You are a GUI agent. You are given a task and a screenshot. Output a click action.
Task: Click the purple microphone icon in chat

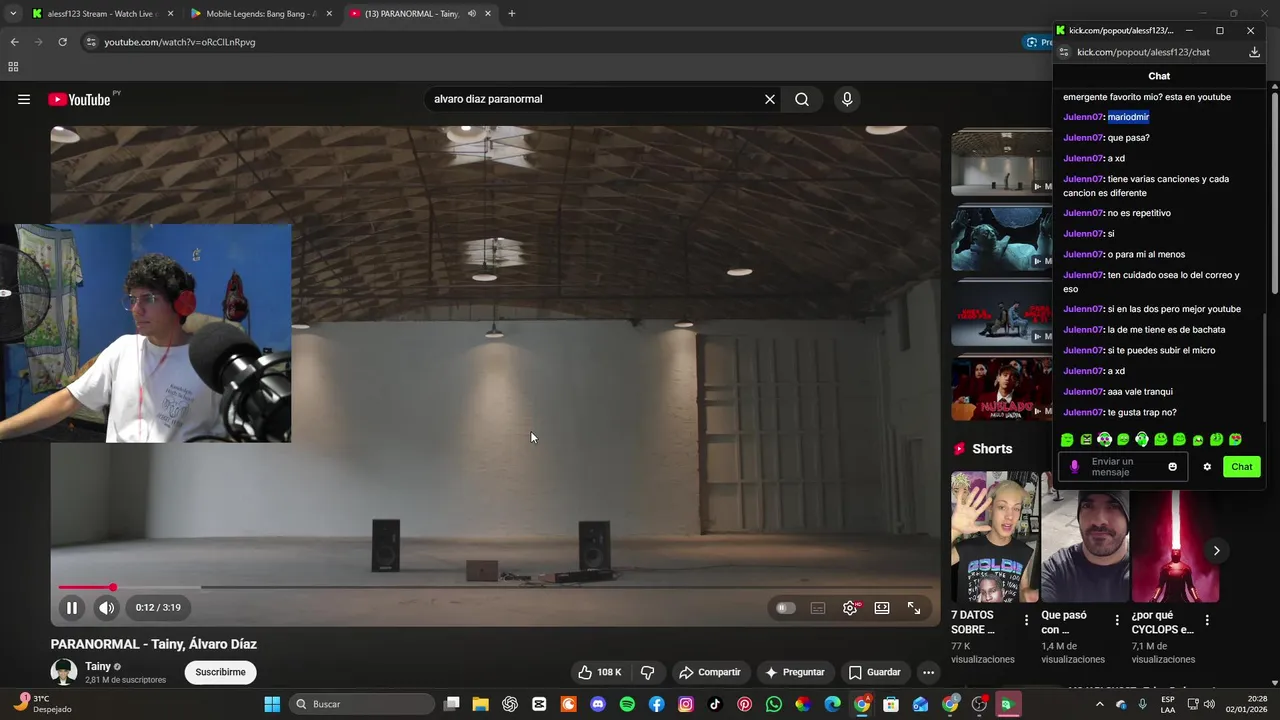[x=1075, y=467]
